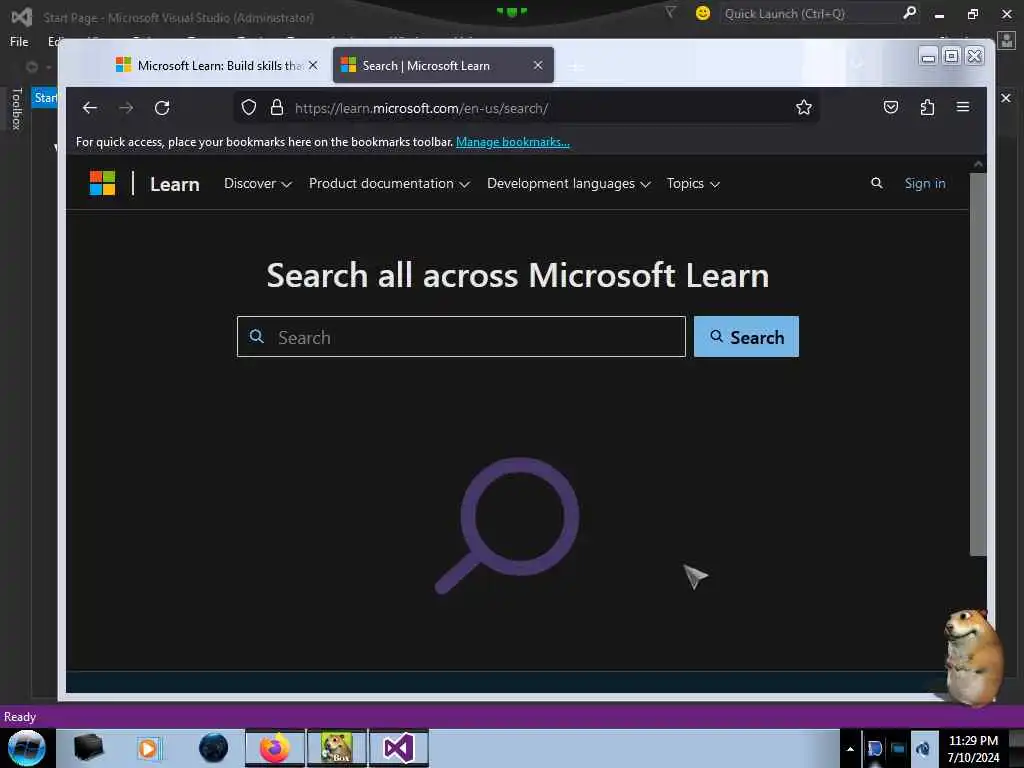This screenshot has width=1024, height=768.
Task: Close the Microsoft Learn: Build skills tab
Action: tap(313, 65)
